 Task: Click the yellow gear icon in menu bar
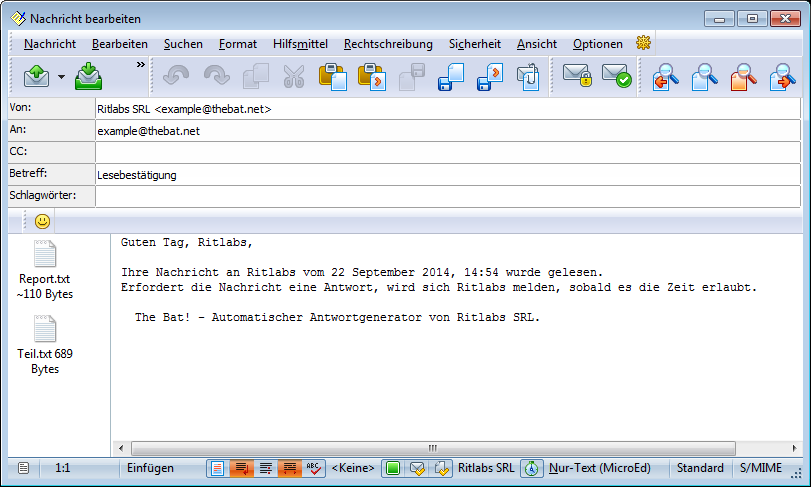coord(643,43)
